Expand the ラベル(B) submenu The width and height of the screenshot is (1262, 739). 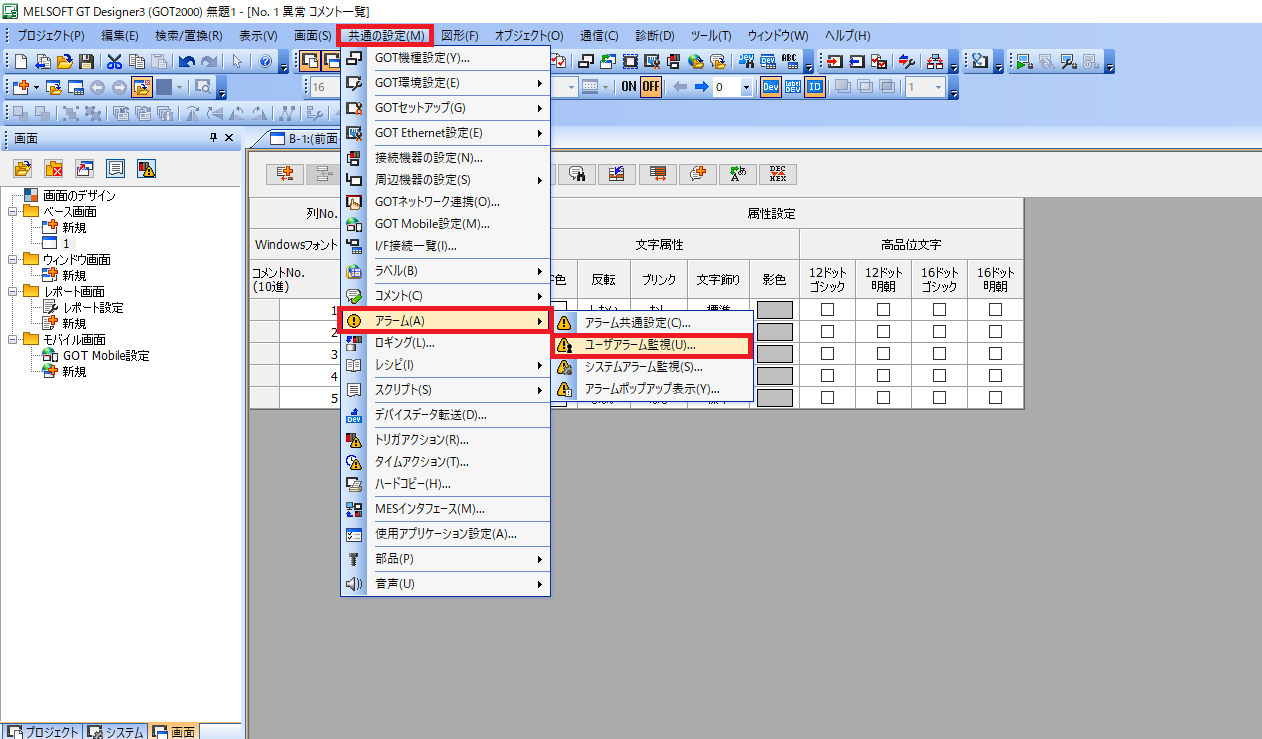point(446,270)
